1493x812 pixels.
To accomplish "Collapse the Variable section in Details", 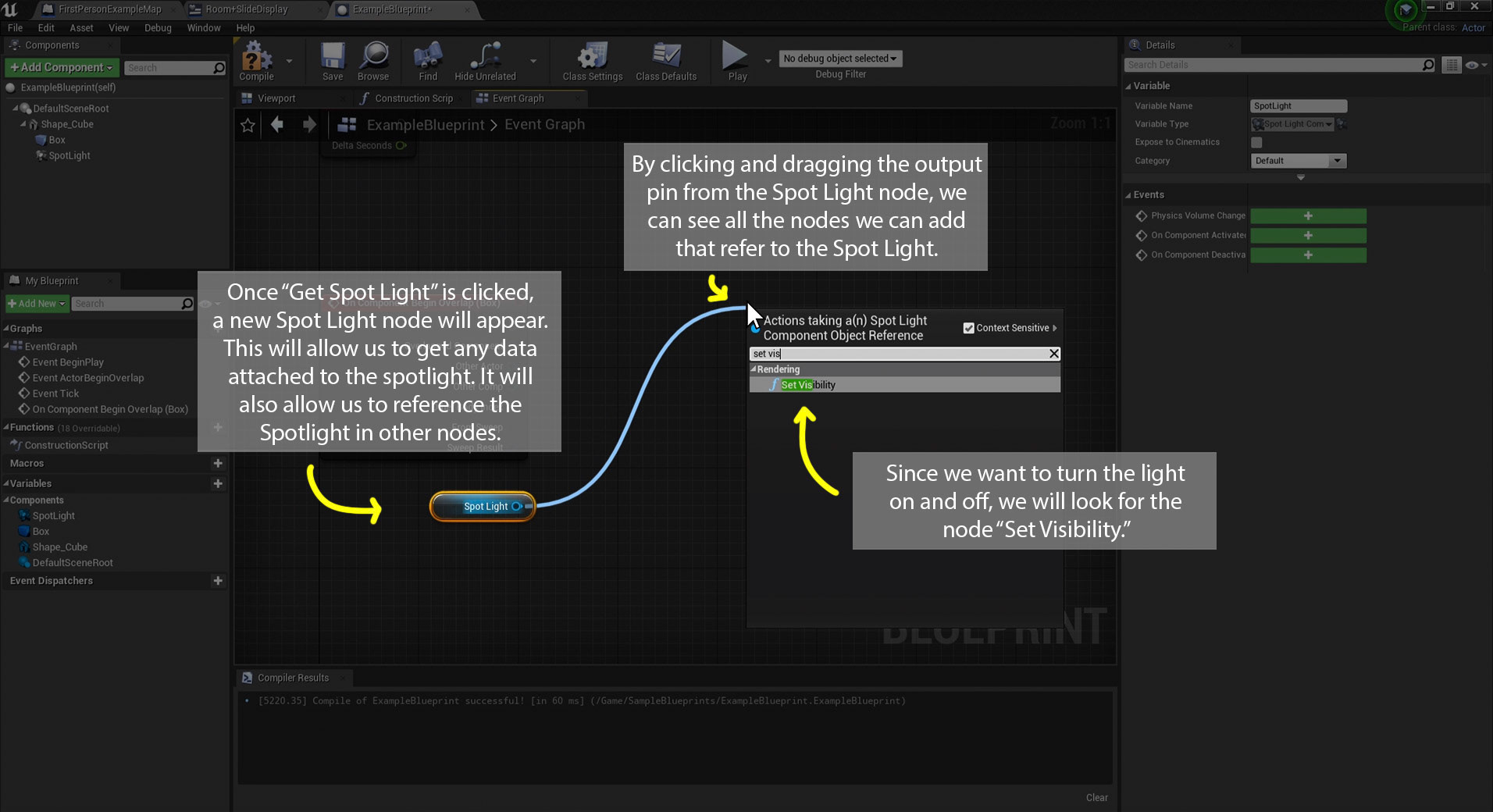I will point(1128,86).
